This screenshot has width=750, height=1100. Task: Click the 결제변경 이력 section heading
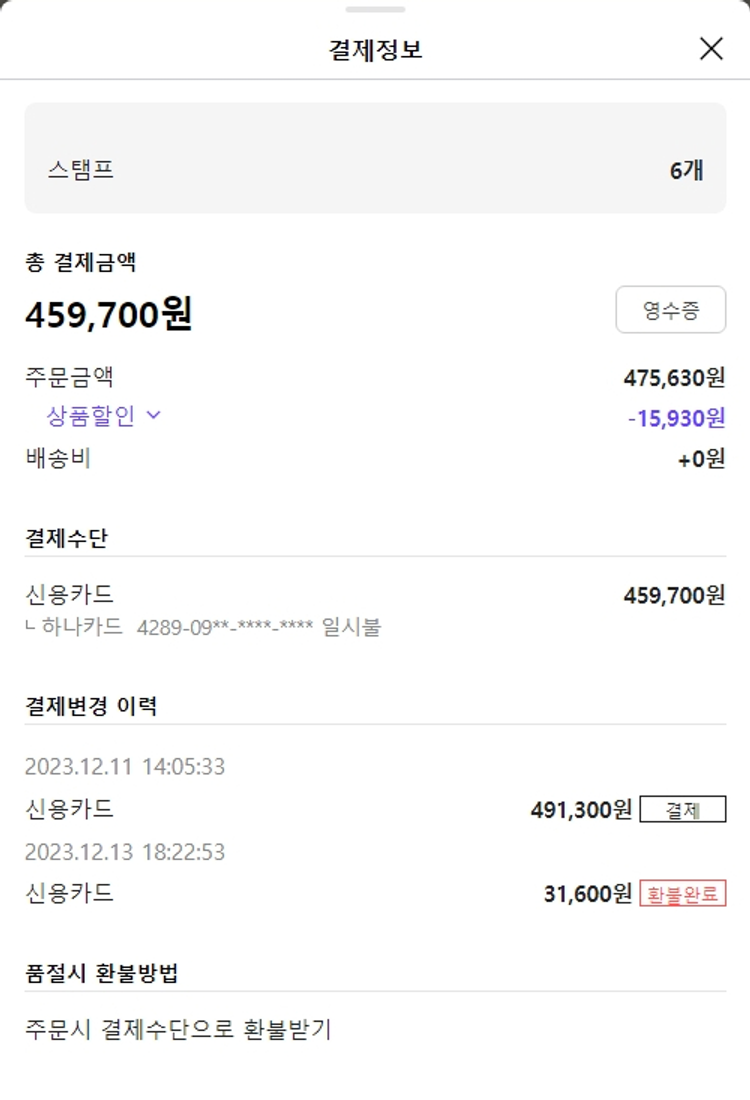91,706
